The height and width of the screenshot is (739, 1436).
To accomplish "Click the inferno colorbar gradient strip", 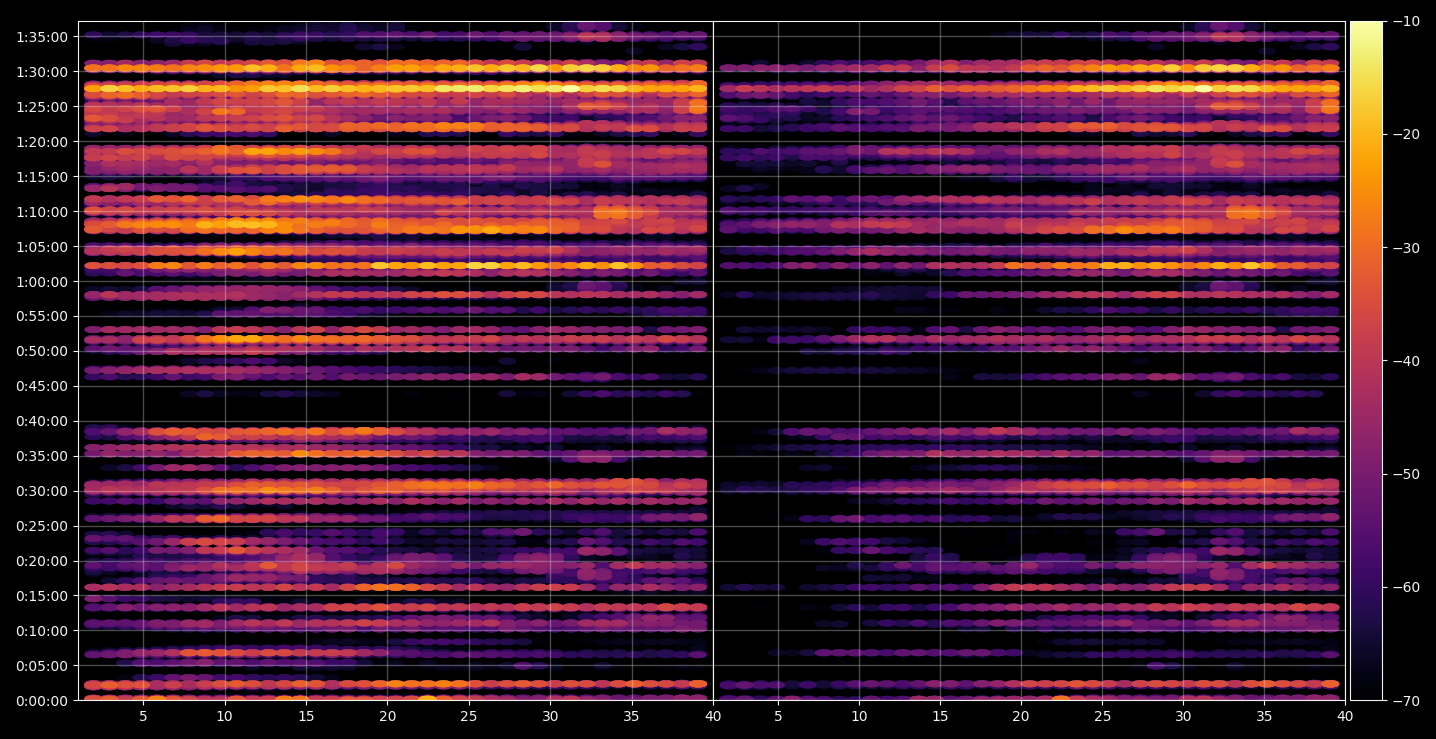I will (x=1366, y=361).
